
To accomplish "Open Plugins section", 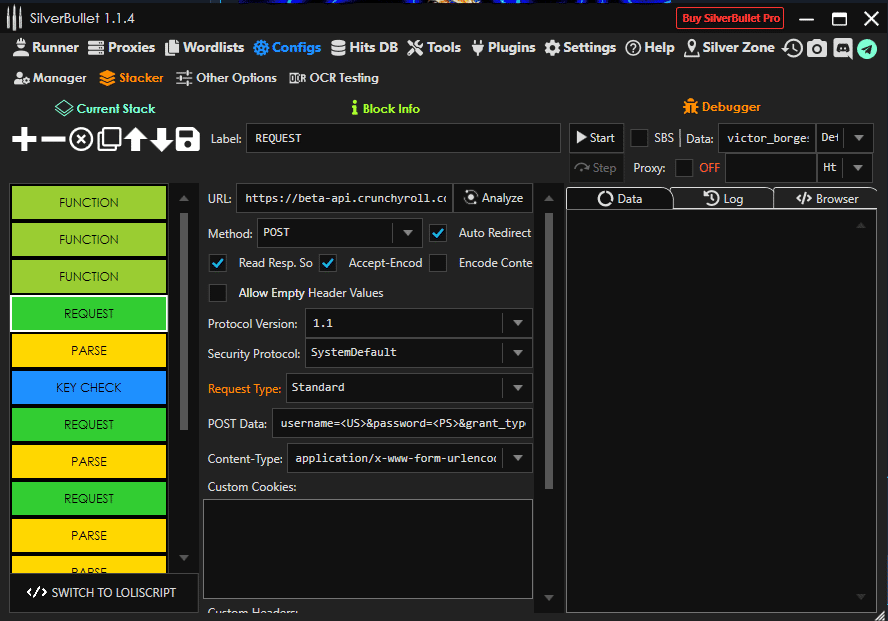I will (x=503, y=48).
